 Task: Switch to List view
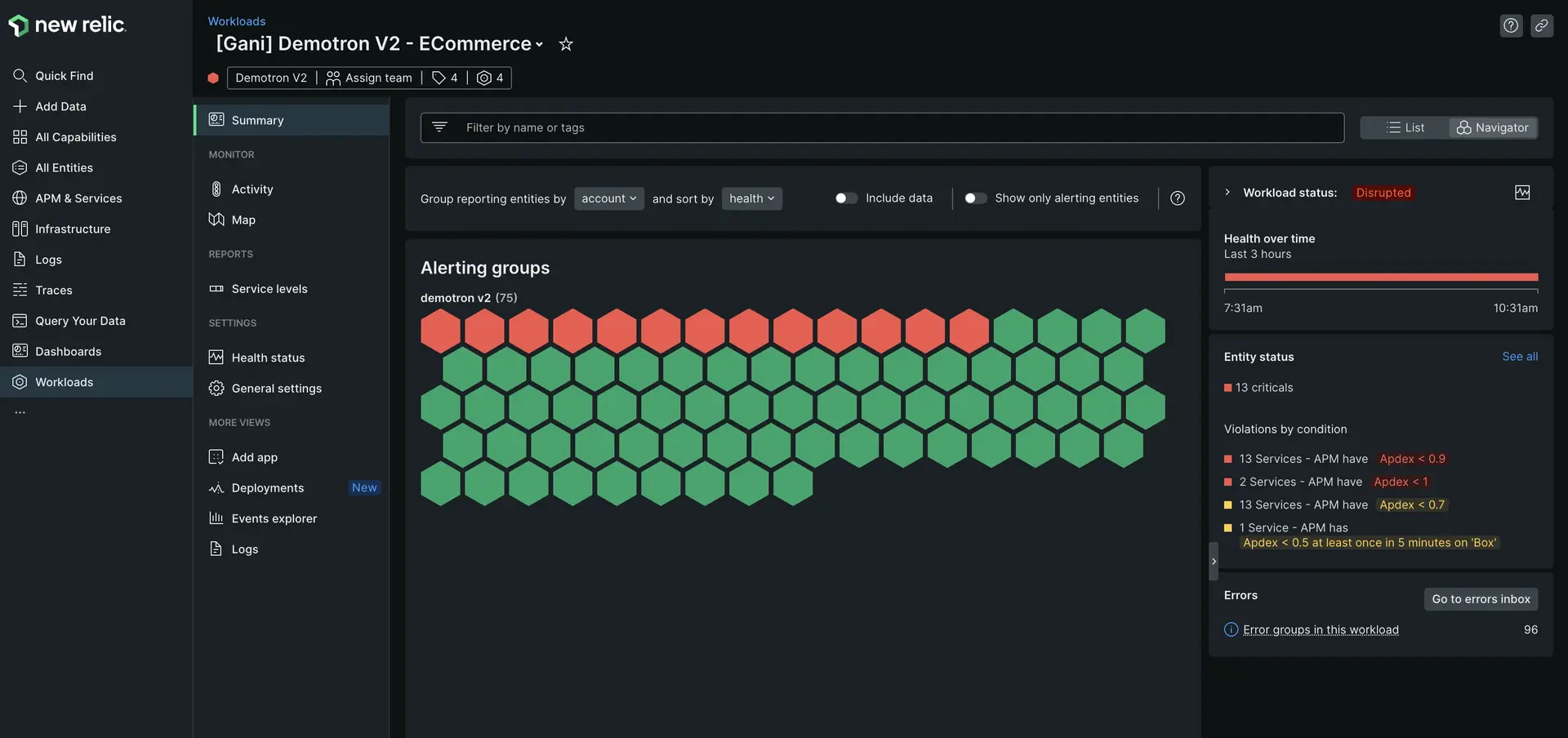(x=1405, y=127)
